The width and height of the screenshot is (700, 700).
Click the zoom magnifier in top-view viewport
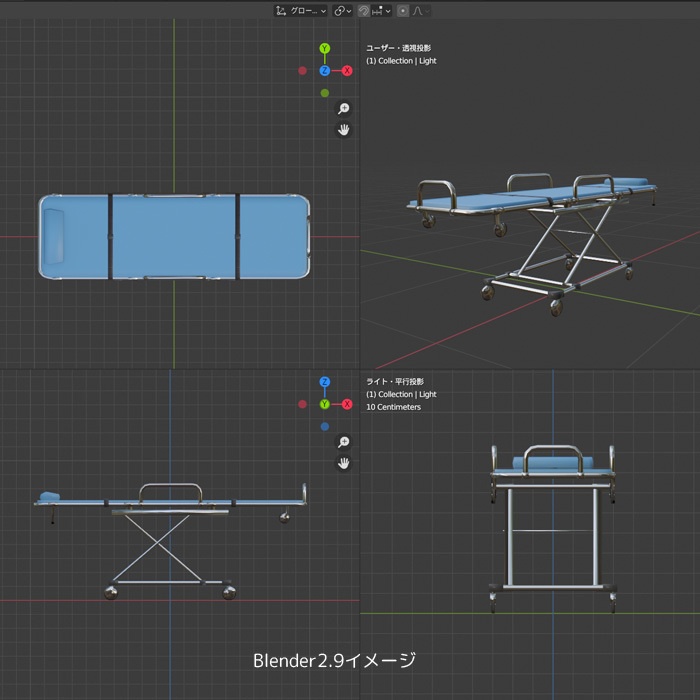pyautogui.click(x=343, y=108)
